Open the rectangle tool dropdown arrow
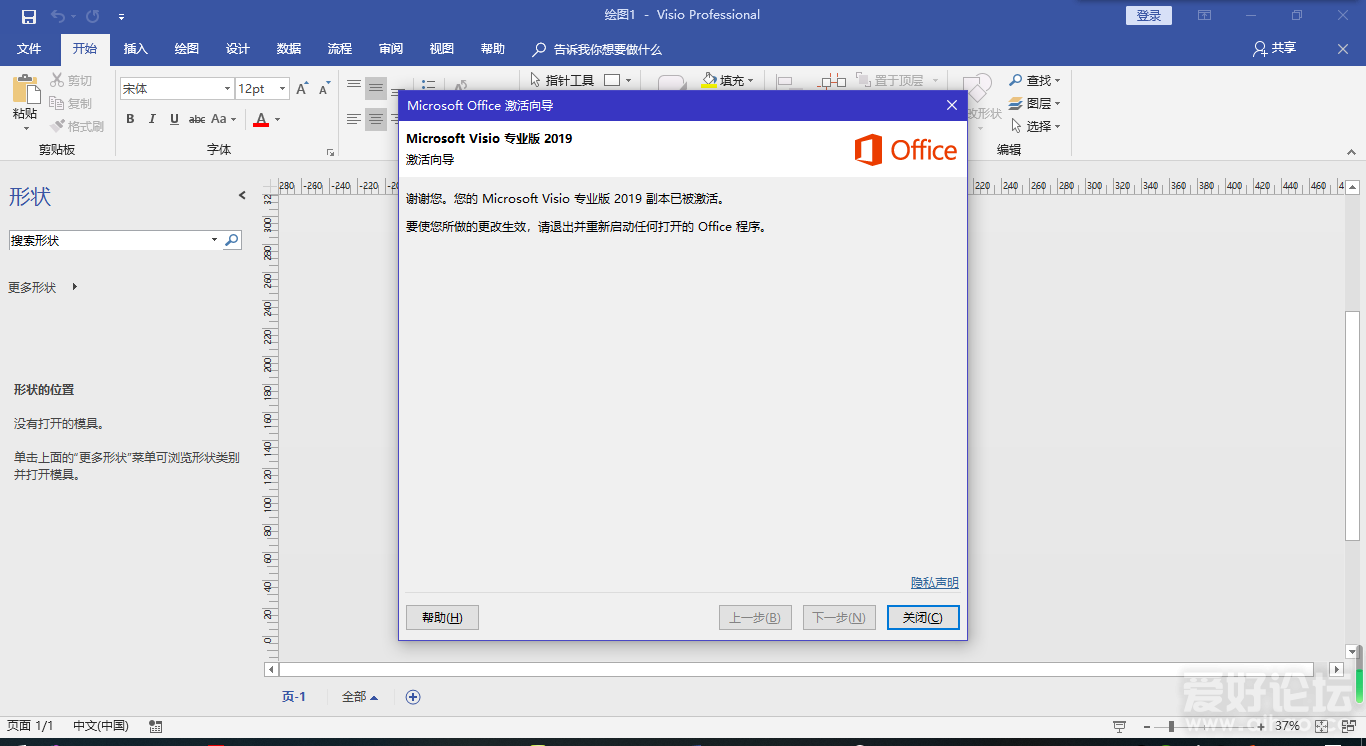 click(x=629, y=81)
